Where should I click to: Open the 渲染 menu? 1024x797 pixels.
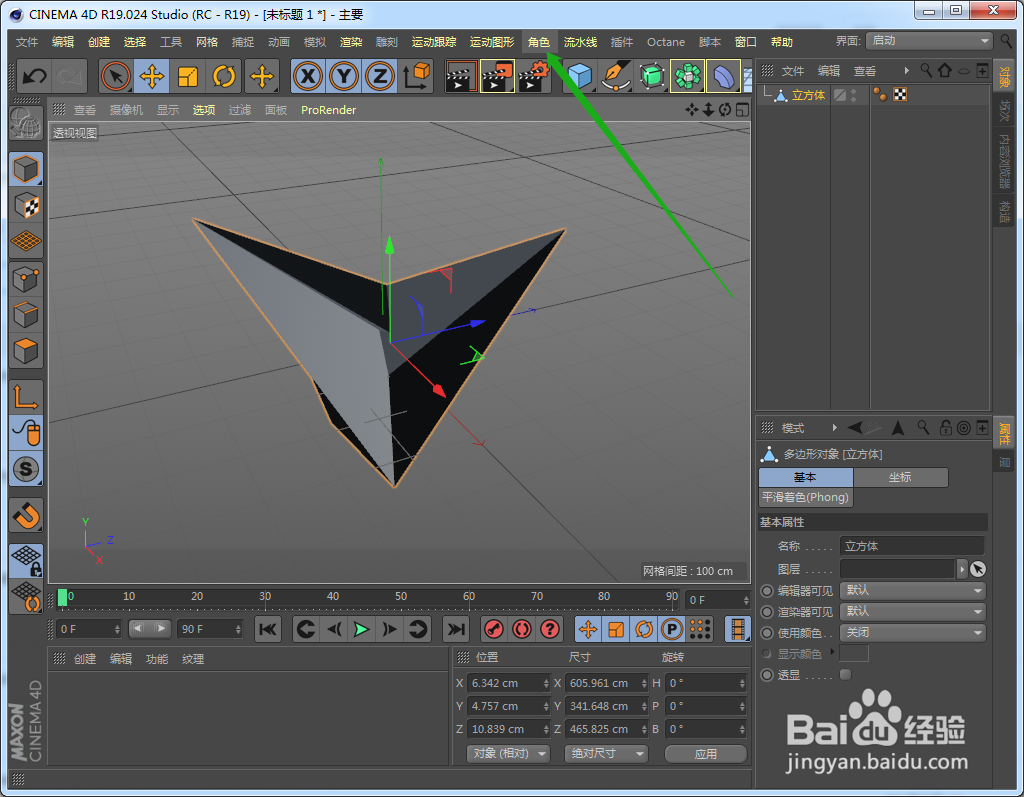351,42
